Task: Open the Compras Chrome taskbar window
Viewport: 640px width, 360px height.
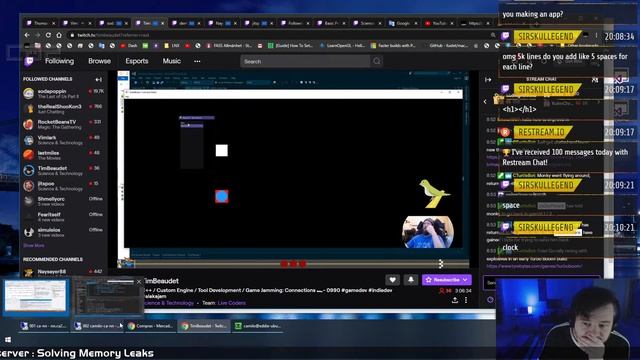Action: click(x=151, y=326)
